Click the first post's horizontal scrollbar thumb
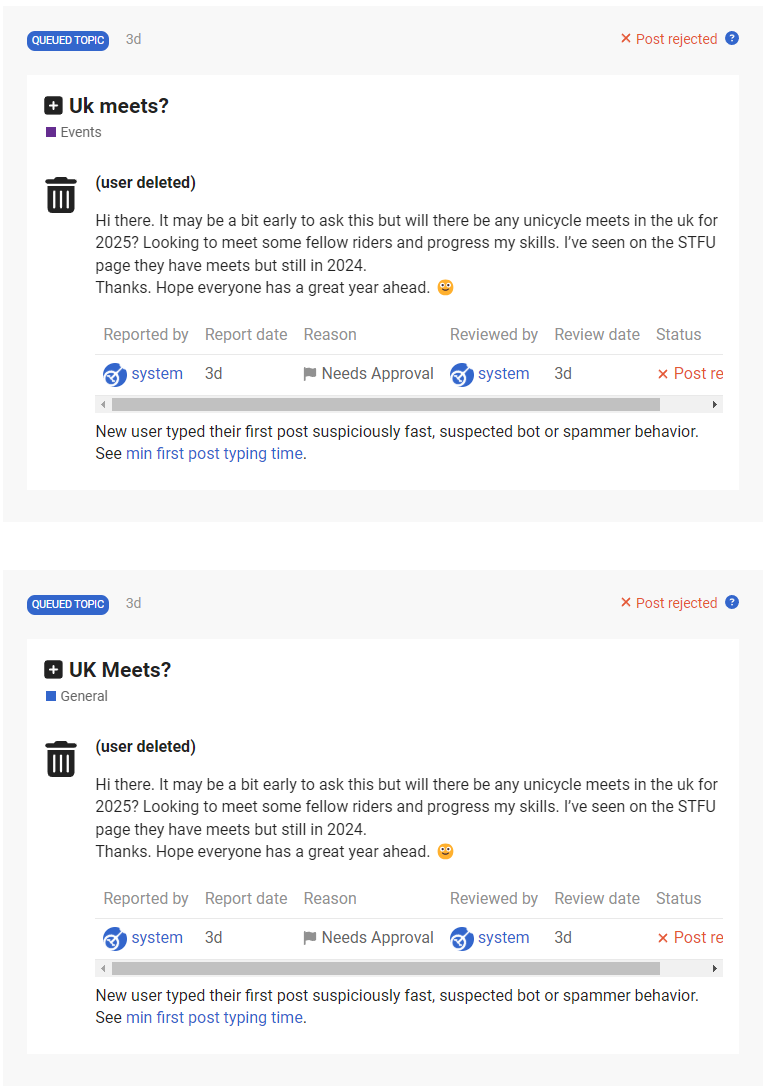The height and width of the screenshot is (1091, 766). pyautogui.click(x=385, y=404)
